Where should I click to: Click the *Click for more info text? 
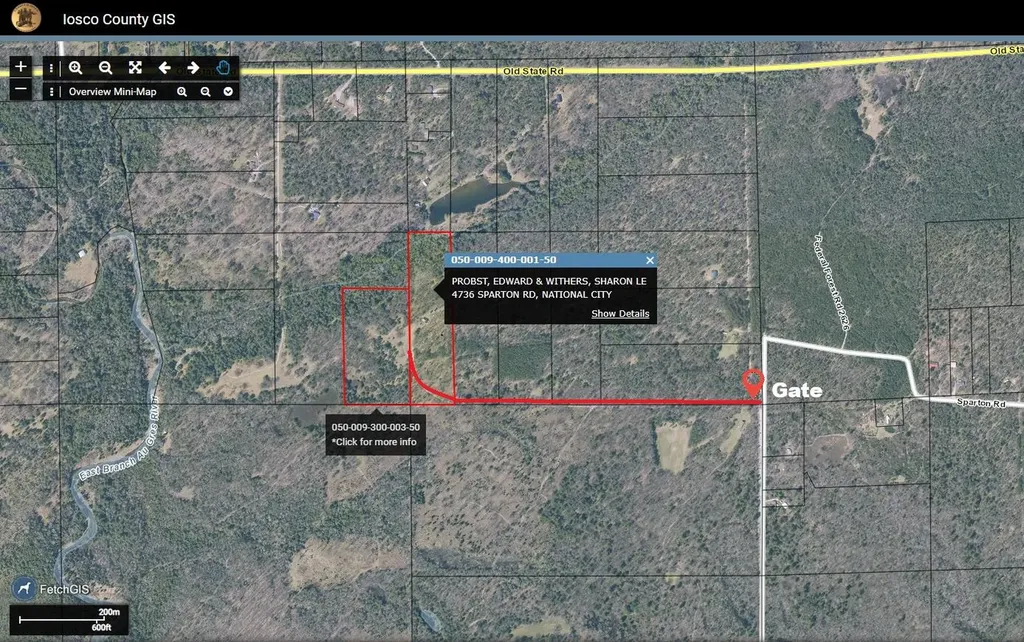coord(374,442)
